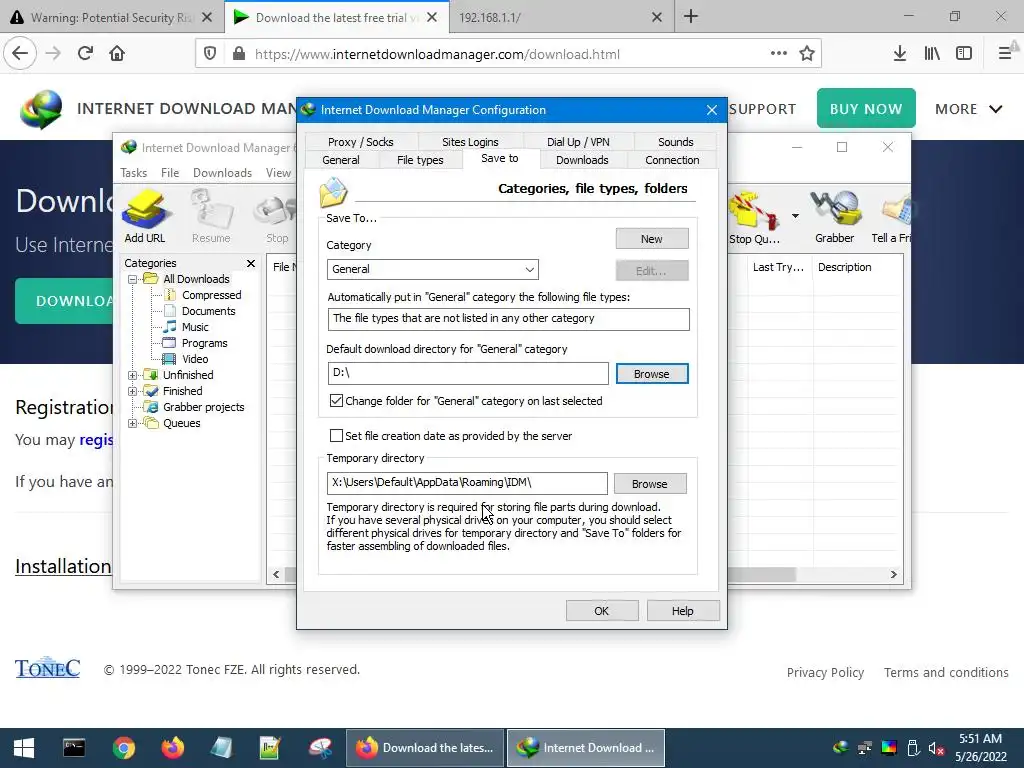Screen dimensions: 1024x768
Task: Switch to the Dial Up / VPN tab
Action: tap(578, 142)
